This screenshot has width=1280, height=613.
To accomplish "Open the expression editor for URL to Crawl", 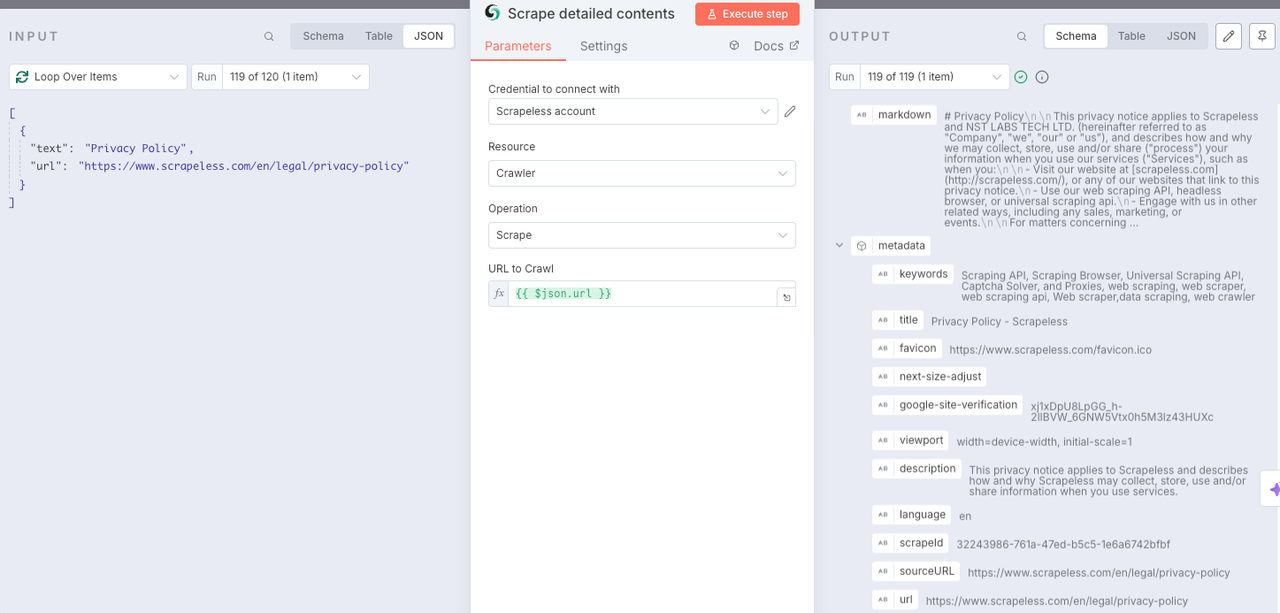I will coord(786,297).
